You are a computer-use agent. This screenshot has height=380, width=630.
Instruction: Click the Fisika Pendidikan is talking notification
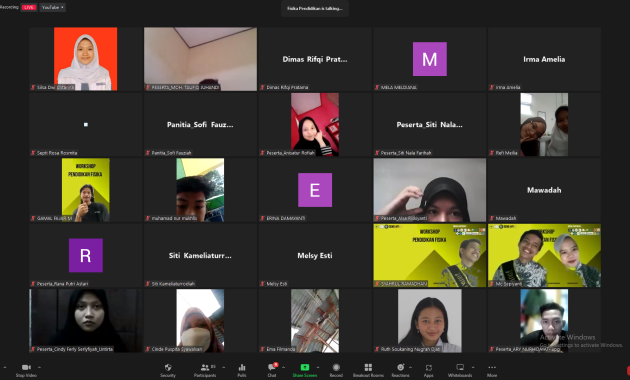[x=315, y=8]
